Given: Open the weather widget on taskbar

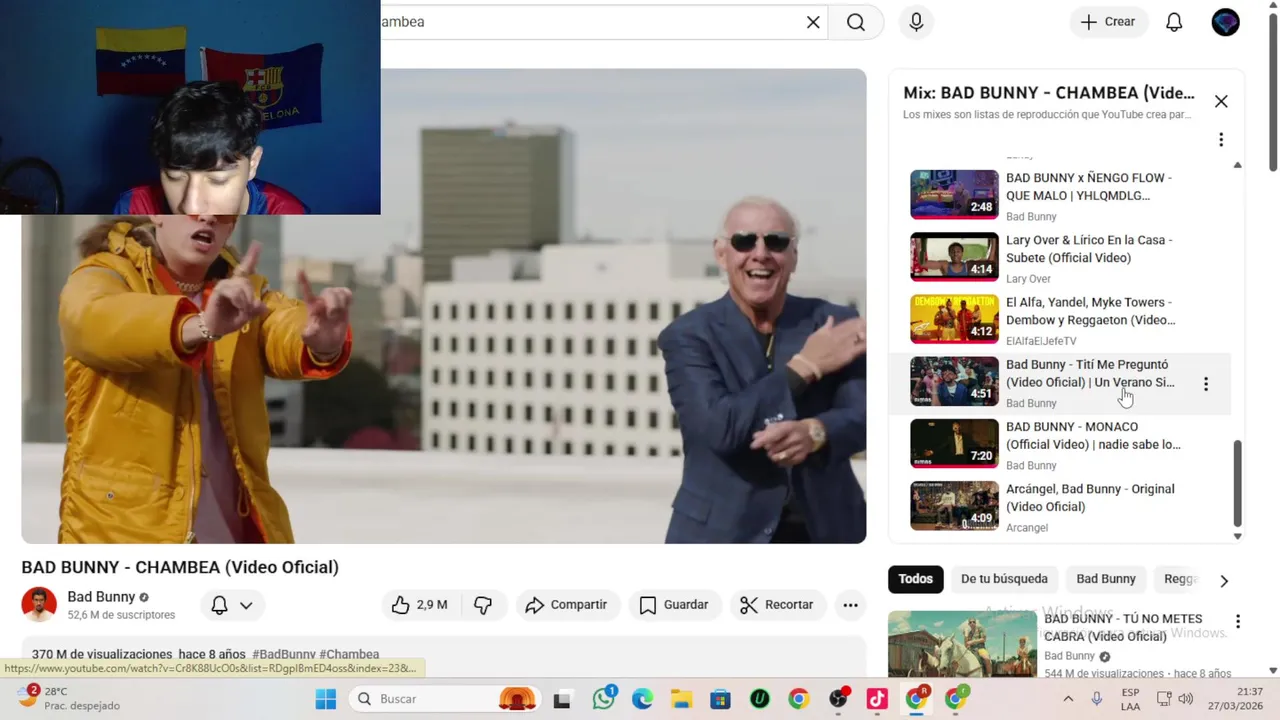Looking at the screenshot, I should click(68, 698).
